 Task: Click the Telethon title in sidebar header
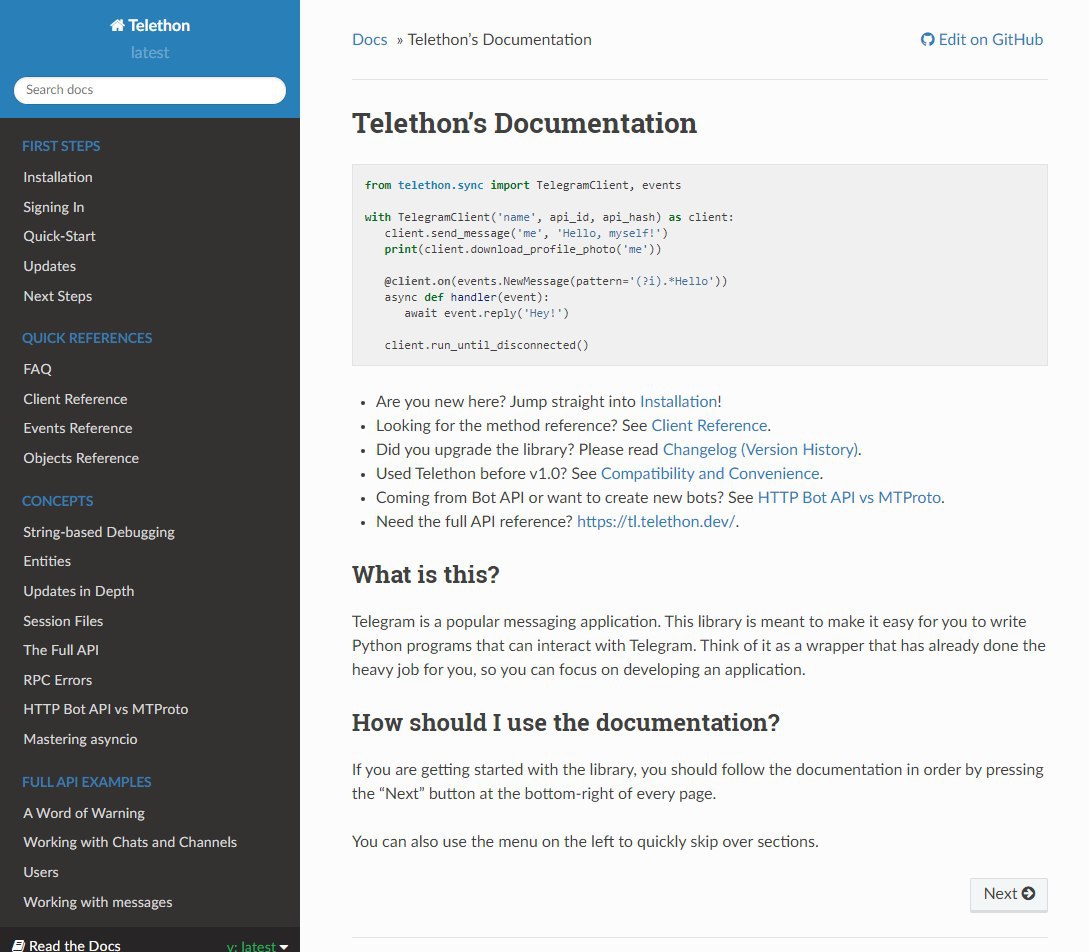point(159,26)
